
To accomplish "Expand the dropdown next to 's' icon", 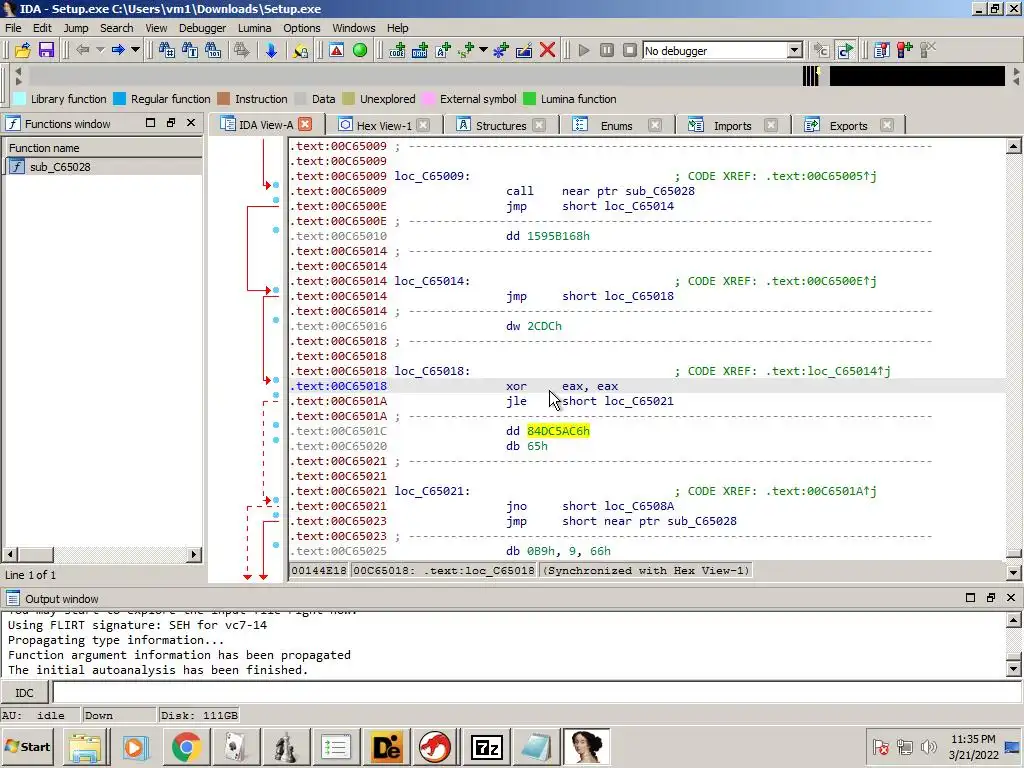I will tap(483, 50).
